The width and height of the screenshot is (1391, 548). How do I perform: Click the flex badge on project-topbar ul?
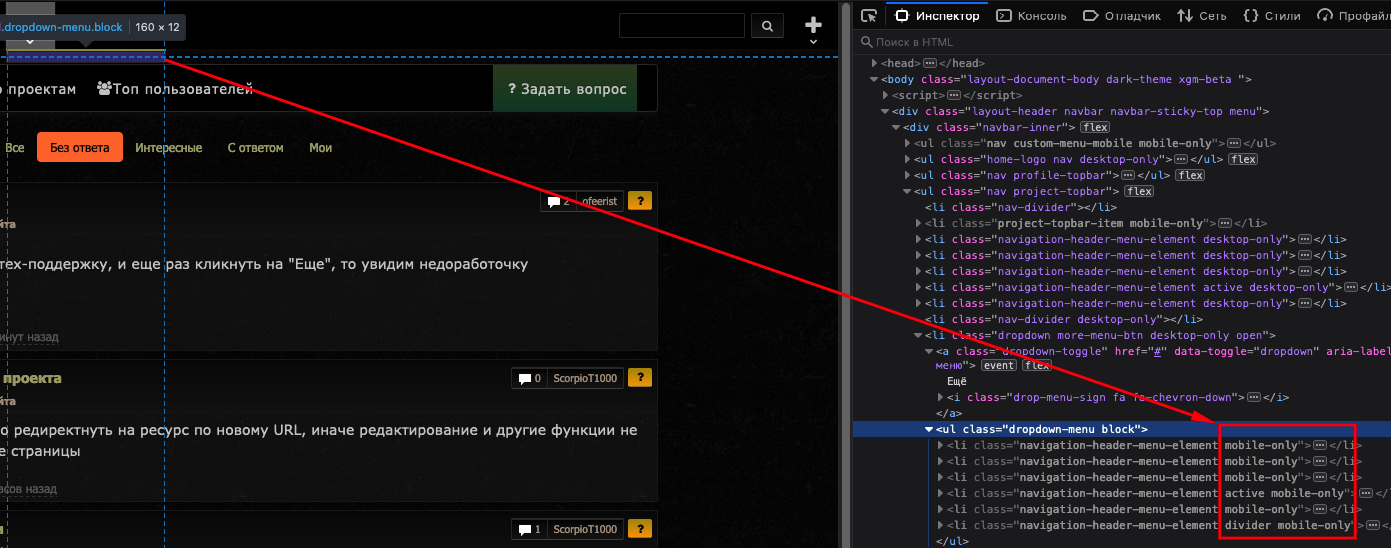tap(1139, 191)
